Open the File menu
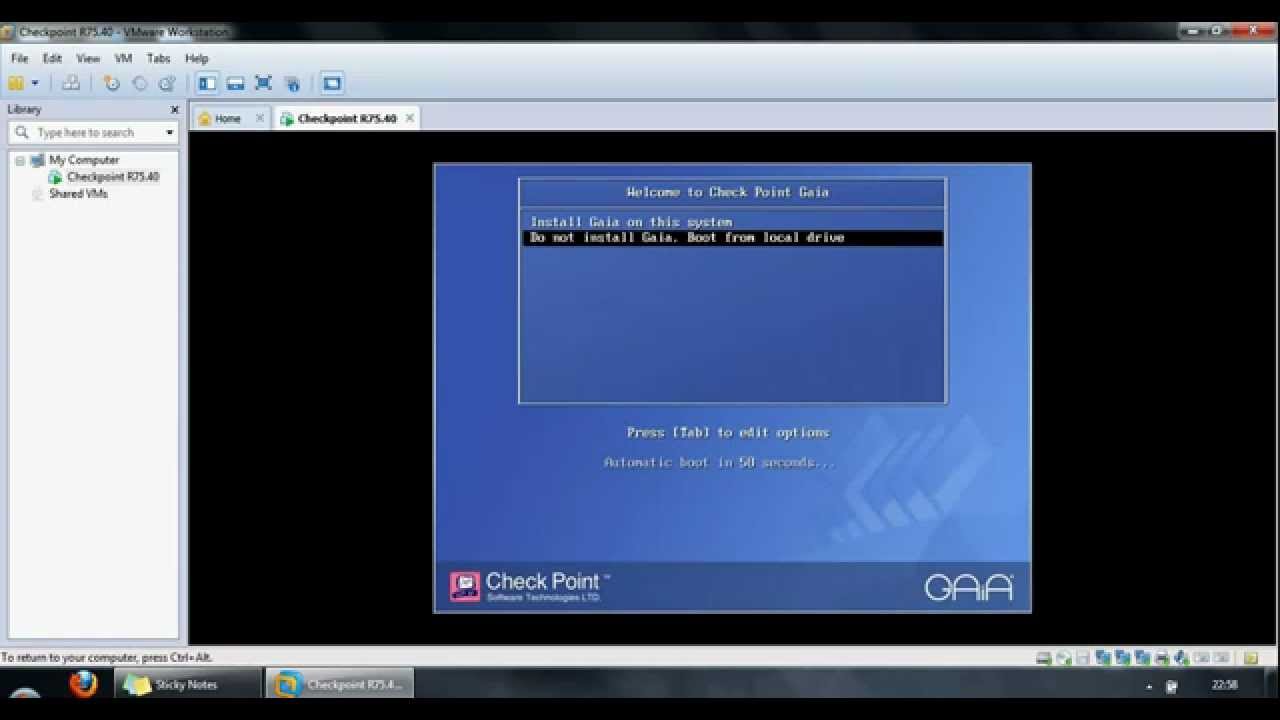Image resolution: width=1280 pixels, height=720 pixels. tap(19, 58)
